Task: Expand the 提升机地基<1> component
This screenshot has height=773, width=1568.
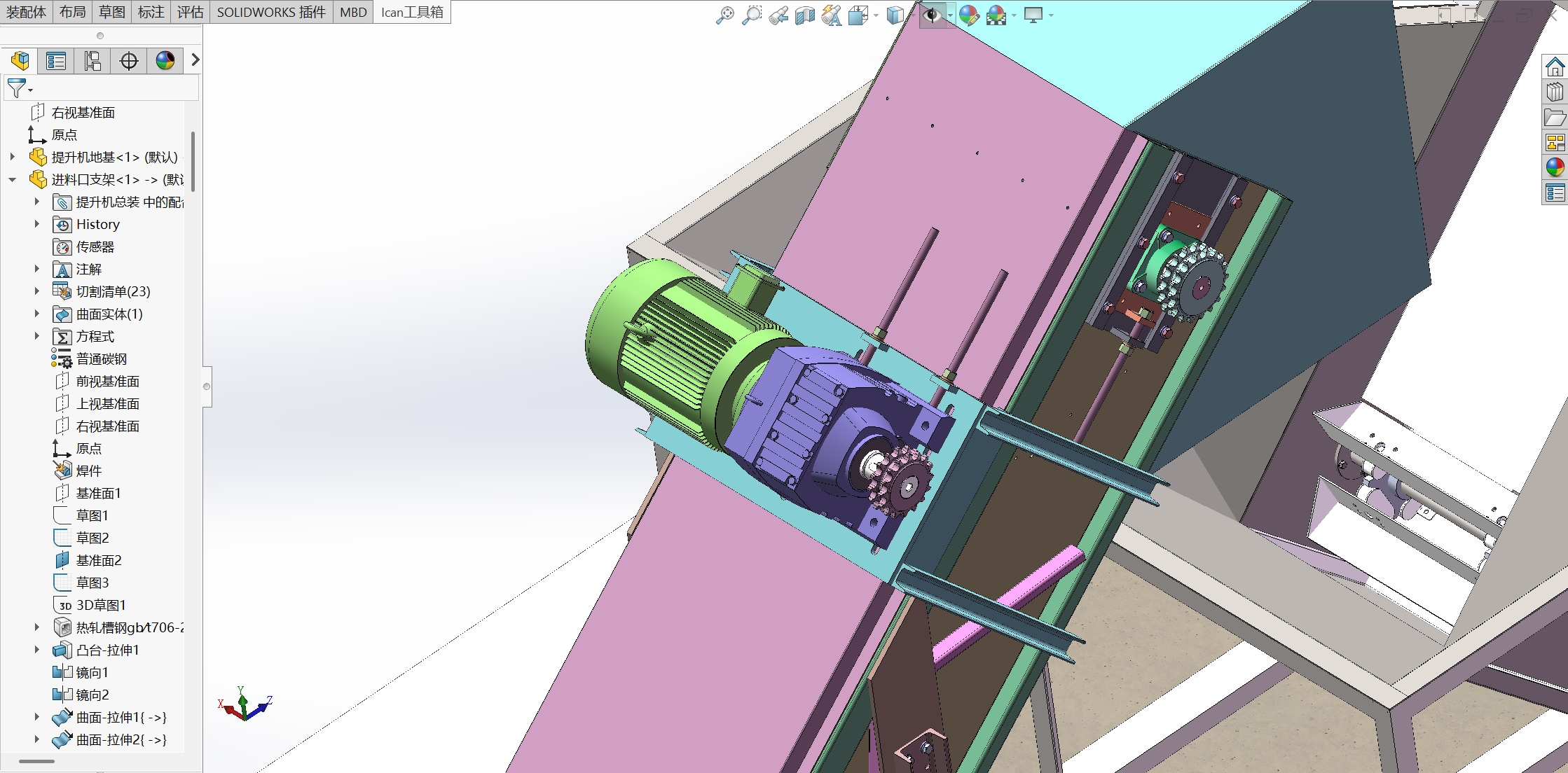Action: click(x=13, y=157)
